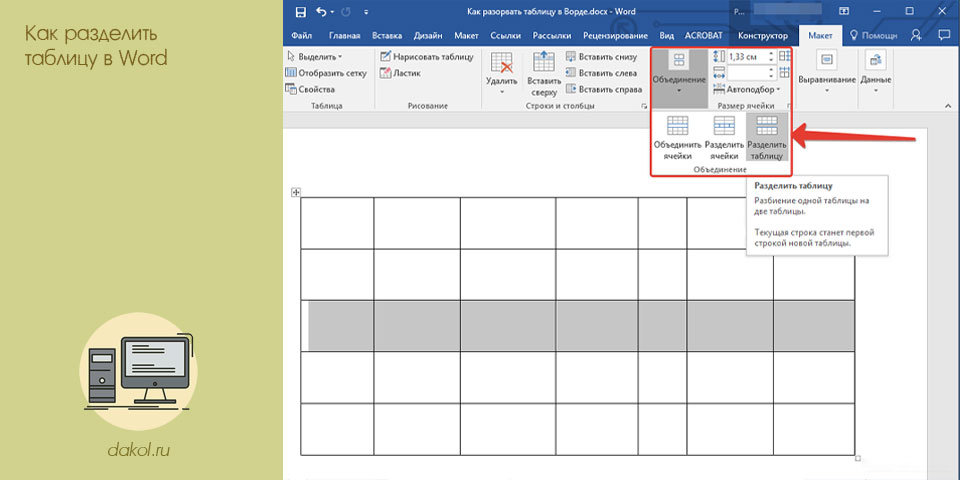
Task: Click the row height field 1,33 см
Action: 746,57
